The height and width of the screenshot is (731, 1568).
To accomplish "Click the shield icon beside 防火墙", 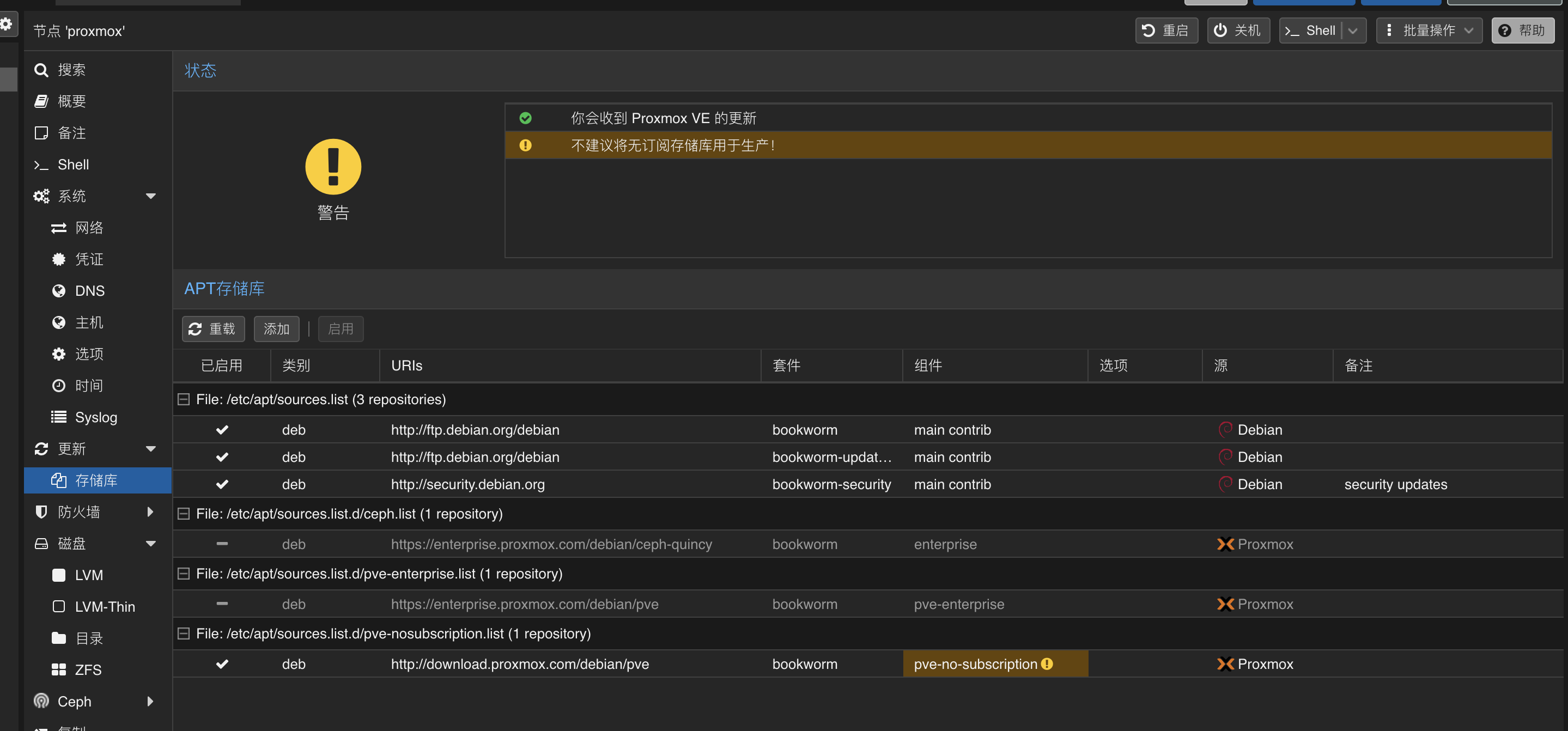I will pos(41,512).
